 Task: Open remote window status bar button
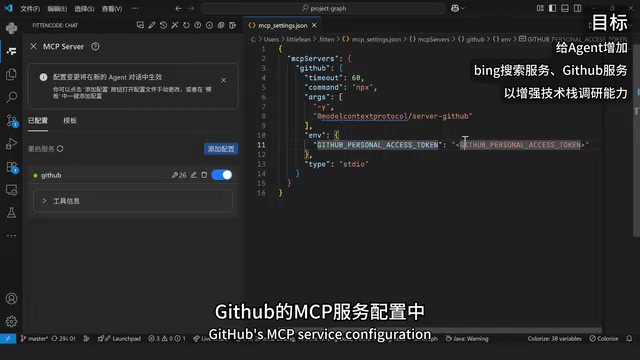pos(8,338)
